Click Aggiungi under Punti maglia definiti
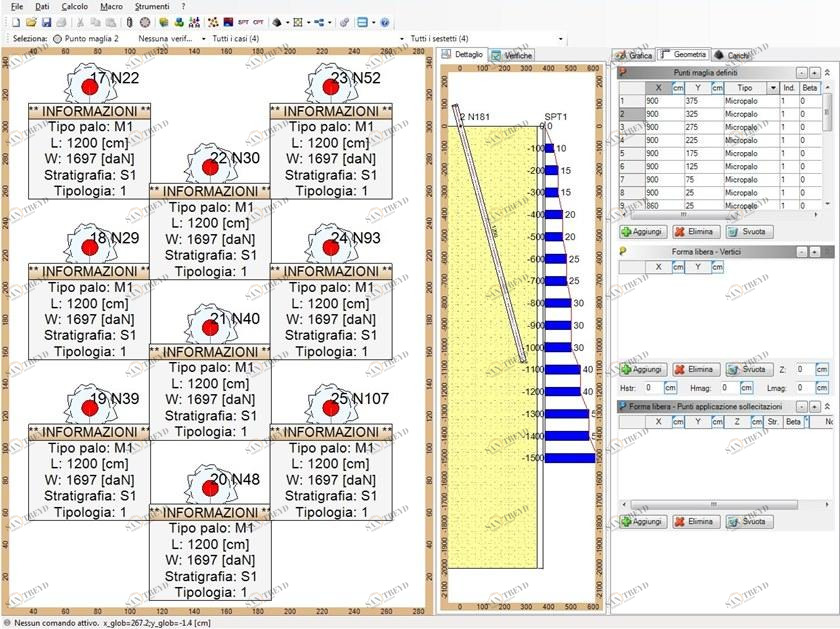This screenshot has height=629, width=840. tap(642, 231)
